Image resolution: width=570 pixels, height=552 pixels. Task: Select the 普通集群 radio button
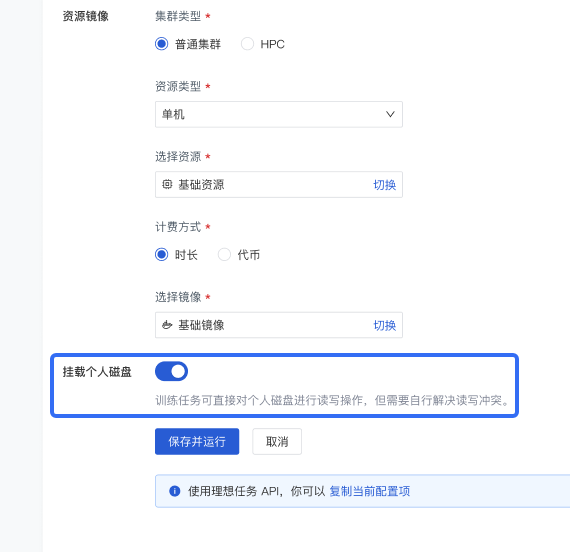[x=161, y=44]
